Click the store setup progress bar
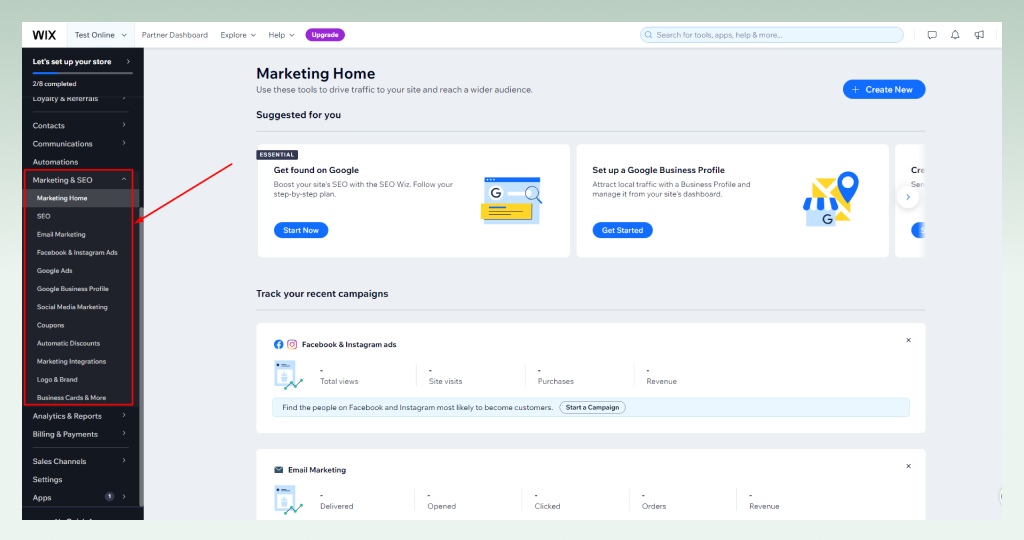The height and width of the screenshot is (540, 1024). click(82, 73)
